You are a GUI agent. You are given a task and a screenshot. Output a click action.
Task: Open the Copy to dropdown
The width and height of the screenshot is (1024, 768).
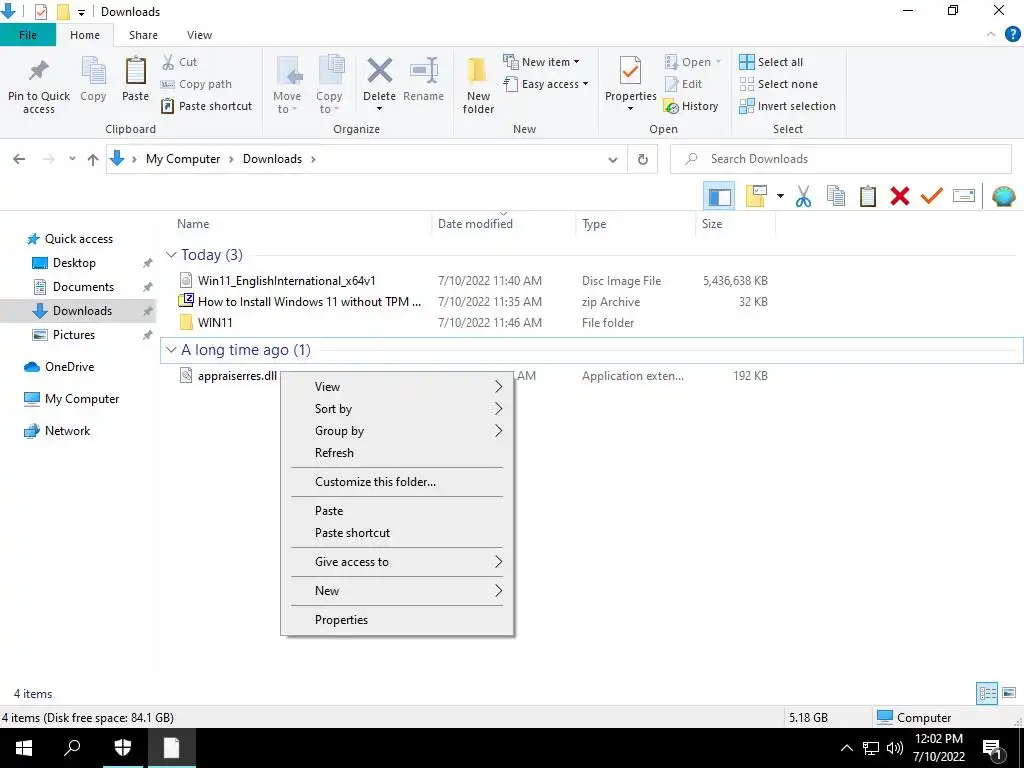tap(329, 85)
